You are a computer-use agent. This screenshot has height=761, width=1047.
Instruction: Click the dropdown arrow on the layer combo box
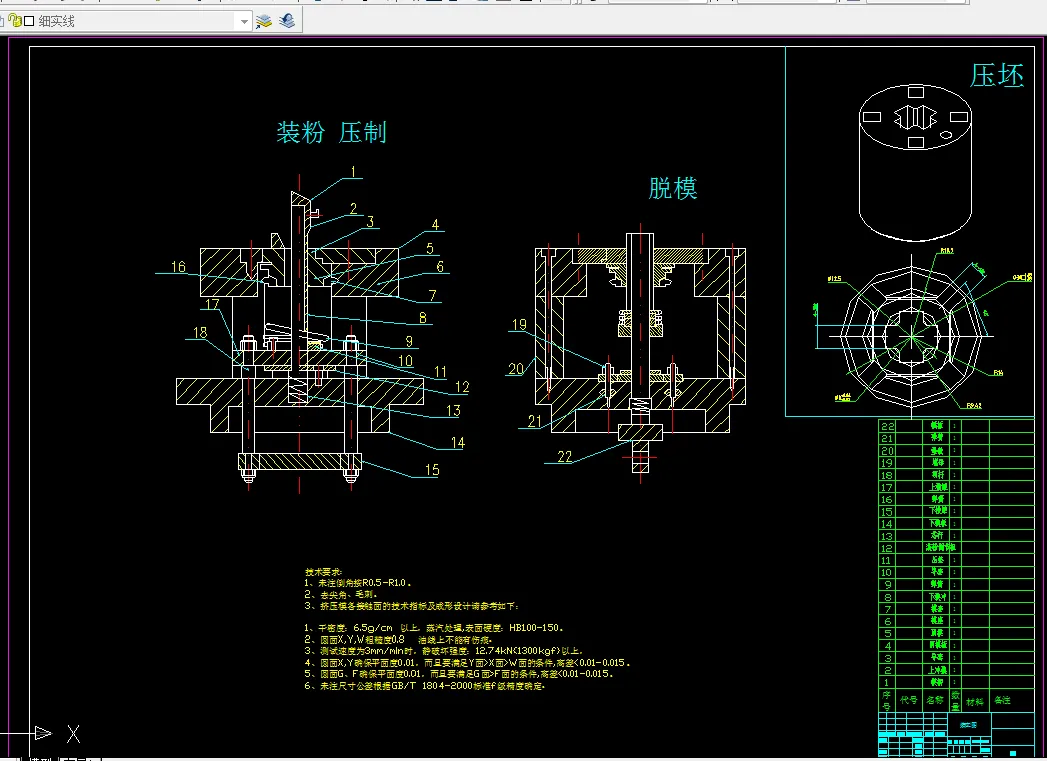point(243,19)
